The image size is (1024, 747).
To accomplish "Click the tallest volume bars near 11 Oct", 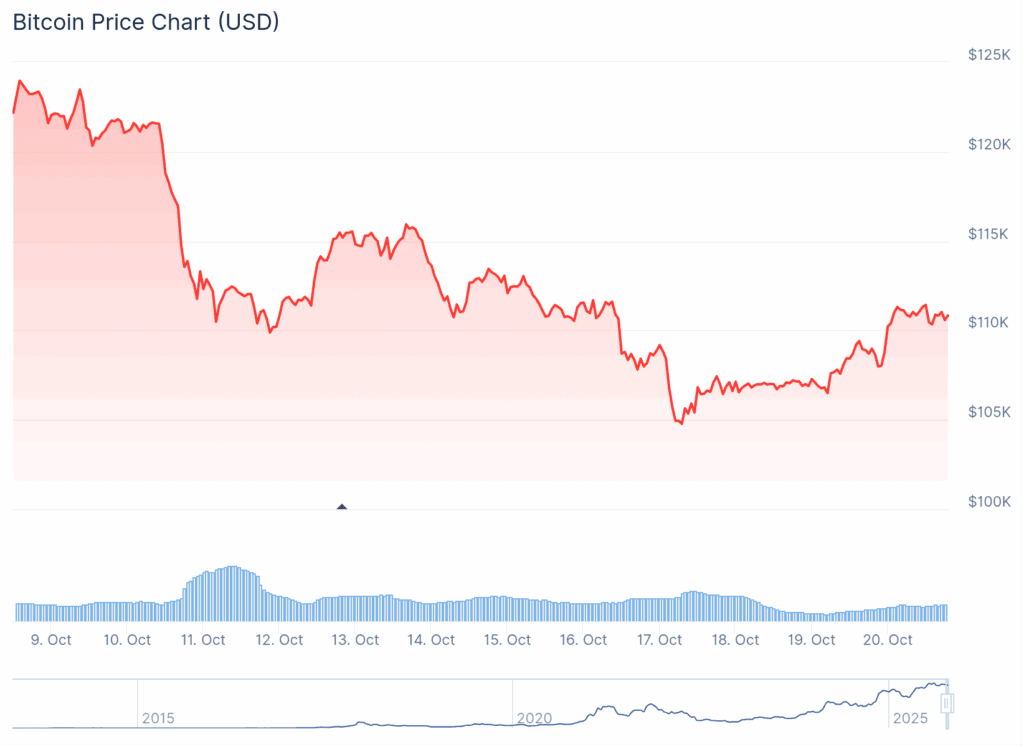I will point(232,592).
